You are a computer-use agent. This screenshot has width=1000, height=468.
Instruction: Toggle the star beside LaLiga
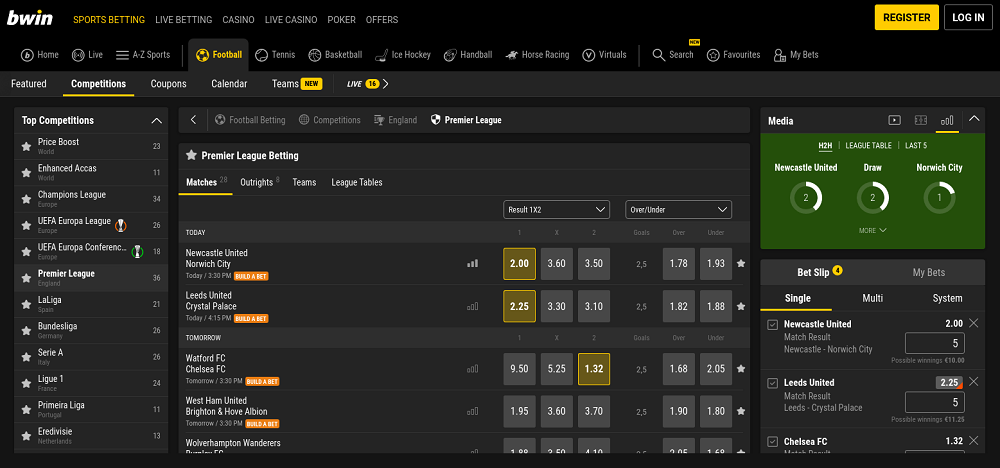tap(26, 304)
